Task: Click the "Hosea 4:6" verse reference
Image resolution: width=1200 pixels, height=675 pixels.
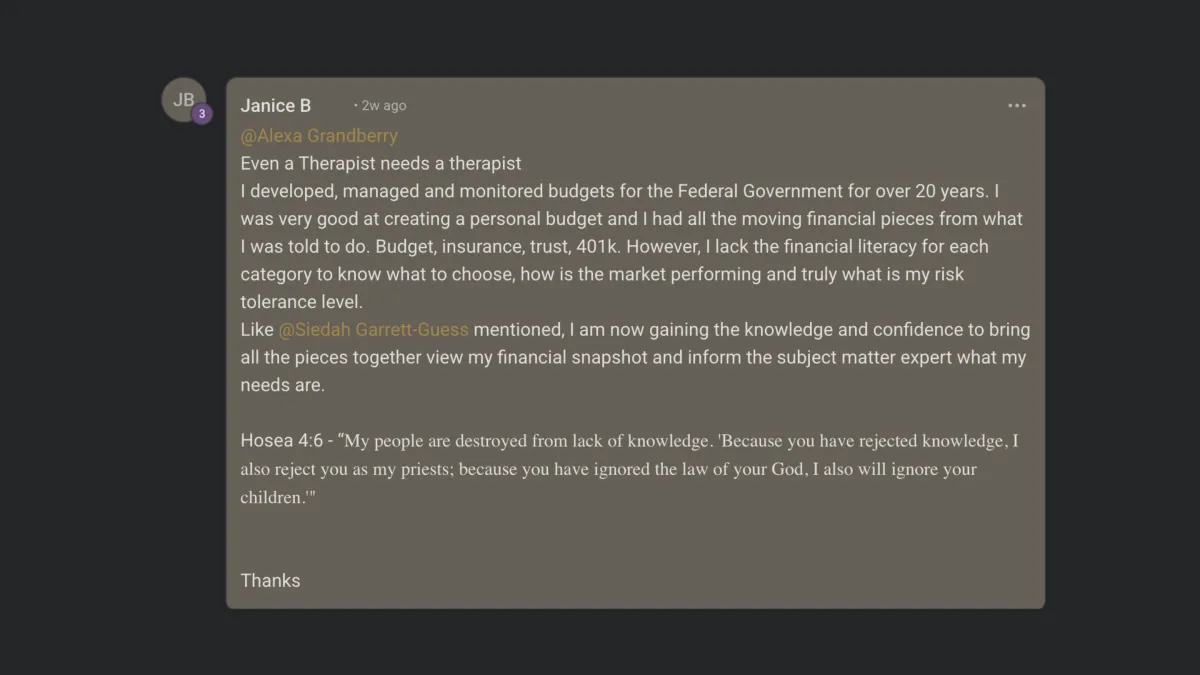Action: pos(282,440)
